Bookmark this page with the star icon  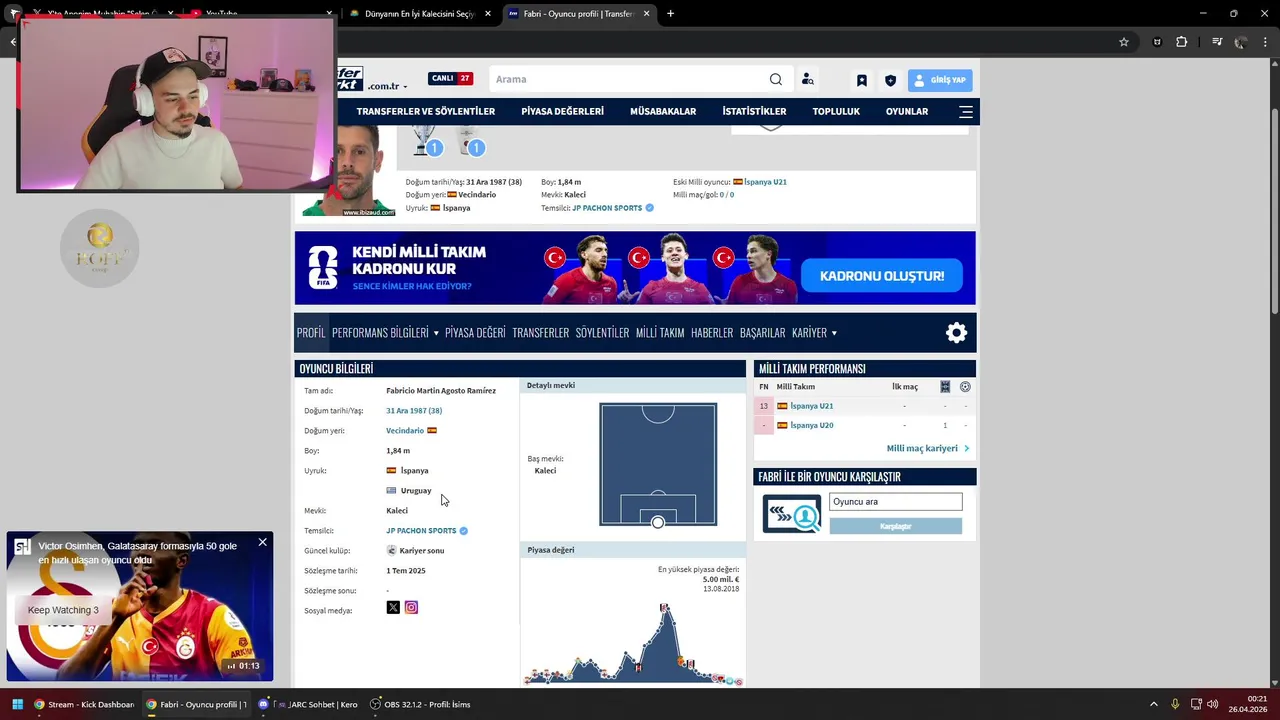pyautogui.click(x=1124, y=42)
